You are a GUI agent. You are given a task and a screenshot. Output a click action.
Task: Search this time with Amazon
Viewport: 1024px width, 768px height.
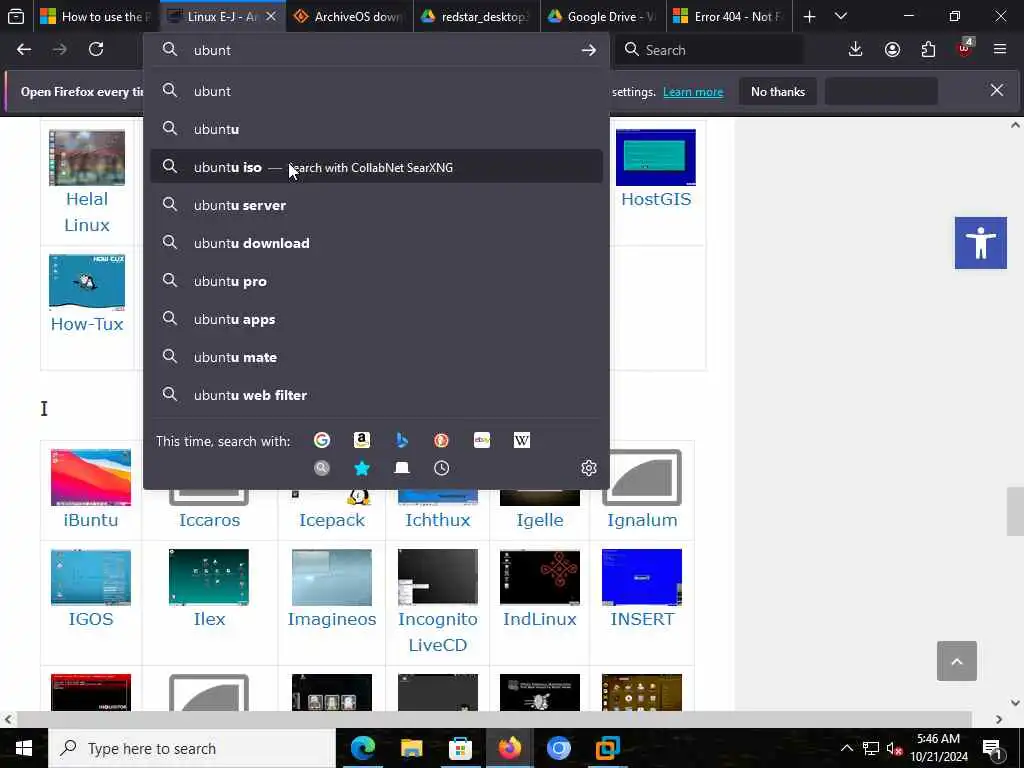coord(362,440)
